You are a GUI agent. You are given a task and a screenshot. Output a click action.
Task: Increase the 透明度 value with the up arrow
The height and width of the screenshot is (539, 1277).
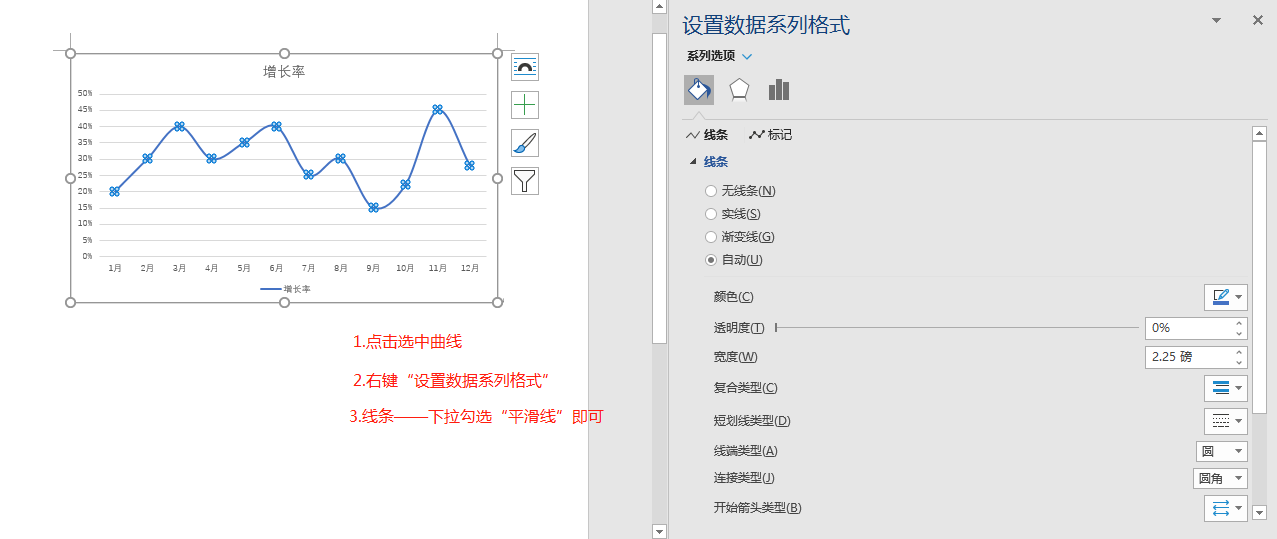[1240, 323]
